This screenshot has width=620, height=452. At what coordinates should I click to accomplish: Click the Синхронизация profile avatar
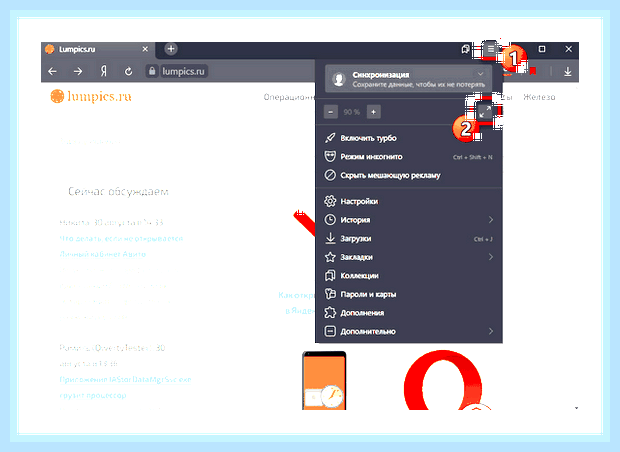[338, 79]
